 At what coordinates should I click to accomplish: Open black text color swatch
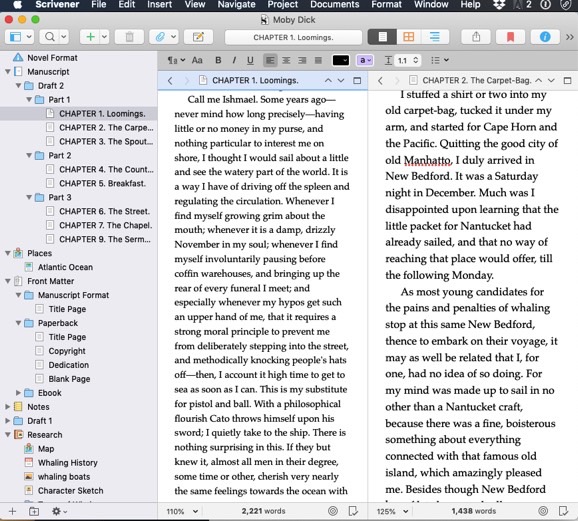tap(341, 60)
